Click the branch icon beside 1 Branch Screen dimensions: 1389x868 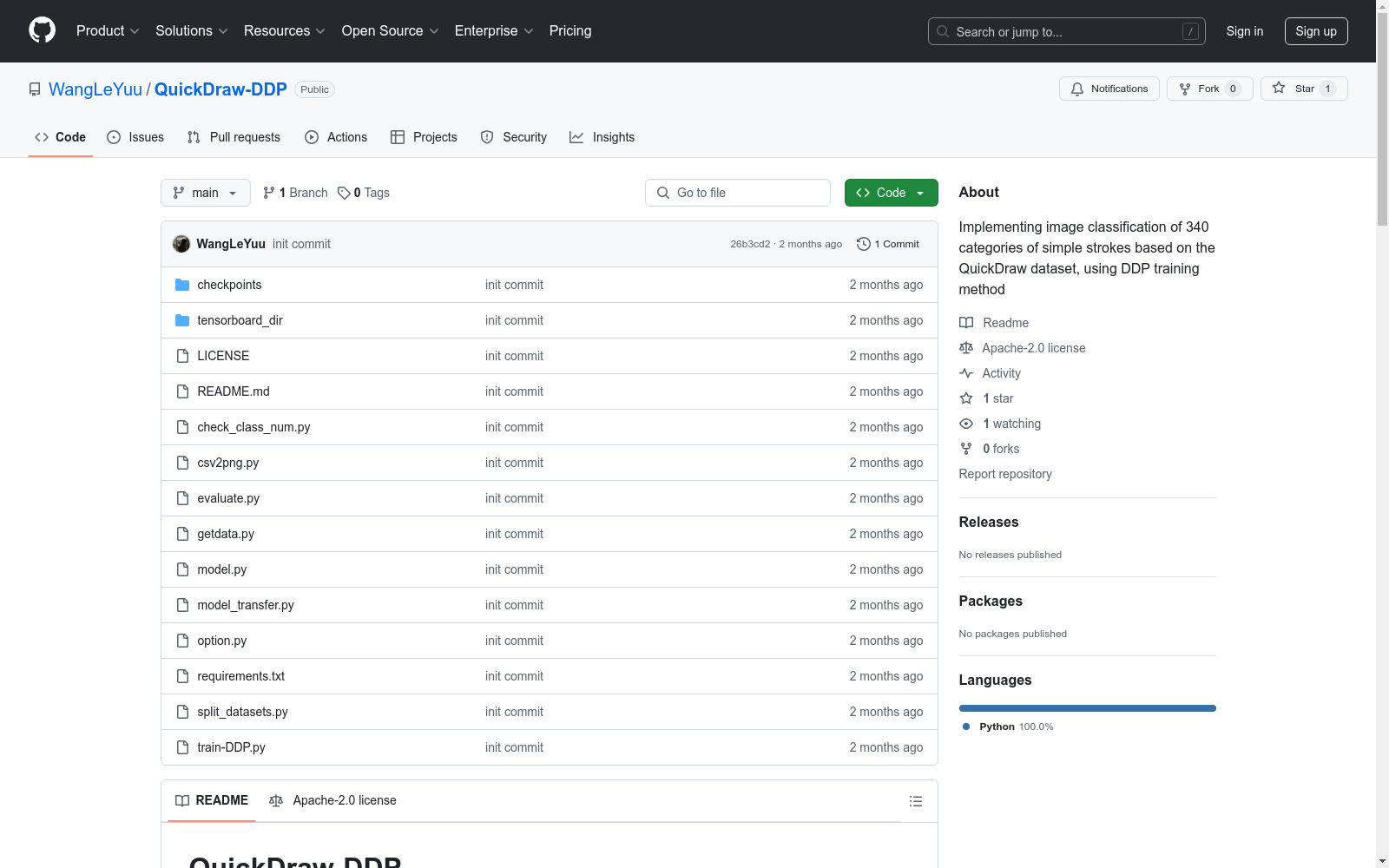[269, 193]
